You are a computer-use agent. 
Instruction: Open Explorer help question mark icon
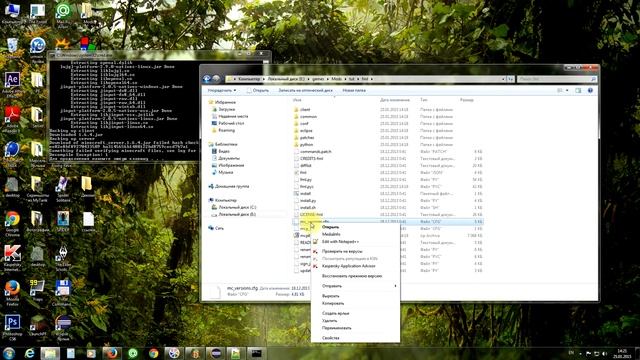coord(590,90)
